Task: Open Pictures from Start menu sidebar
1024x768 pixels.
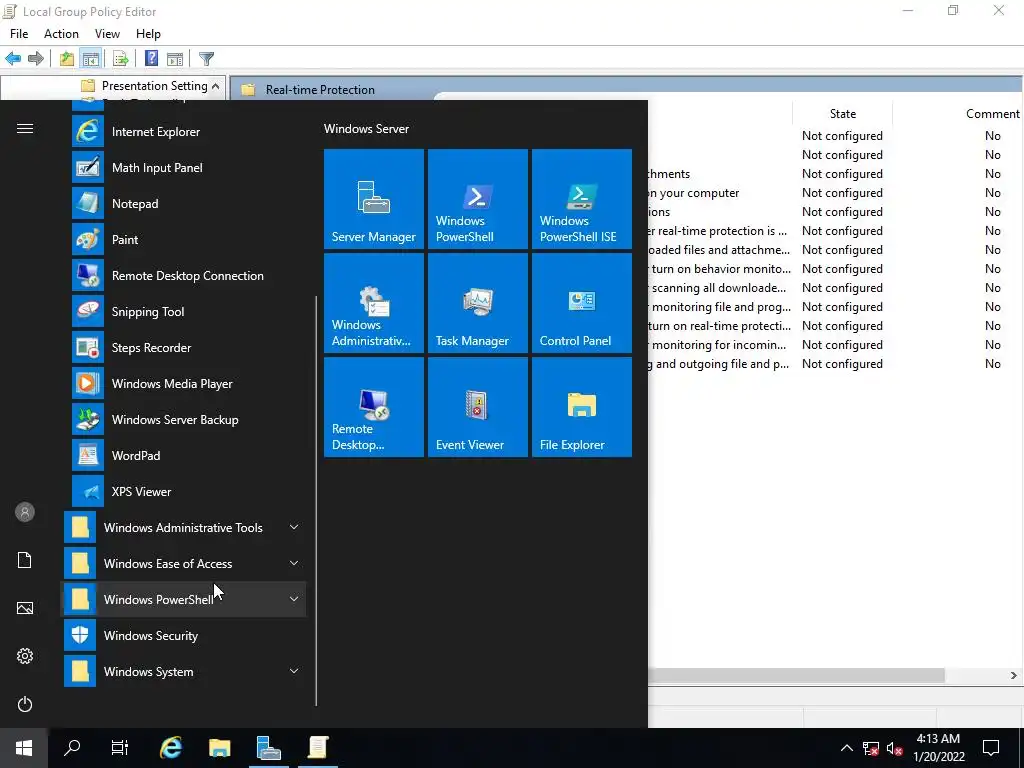Action: coord(25,608)
